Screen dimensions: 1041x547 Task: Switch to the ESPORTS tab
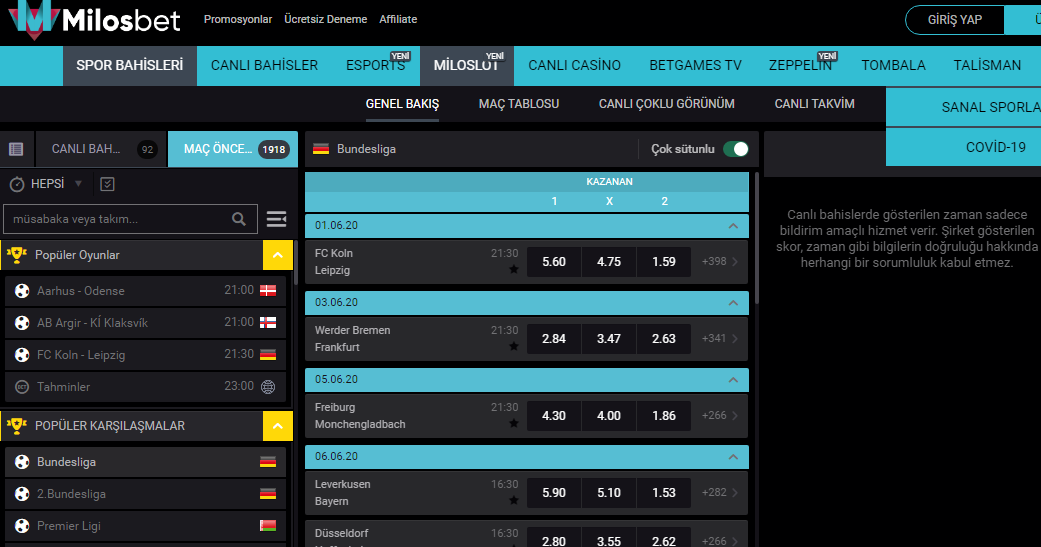(376, 66)
